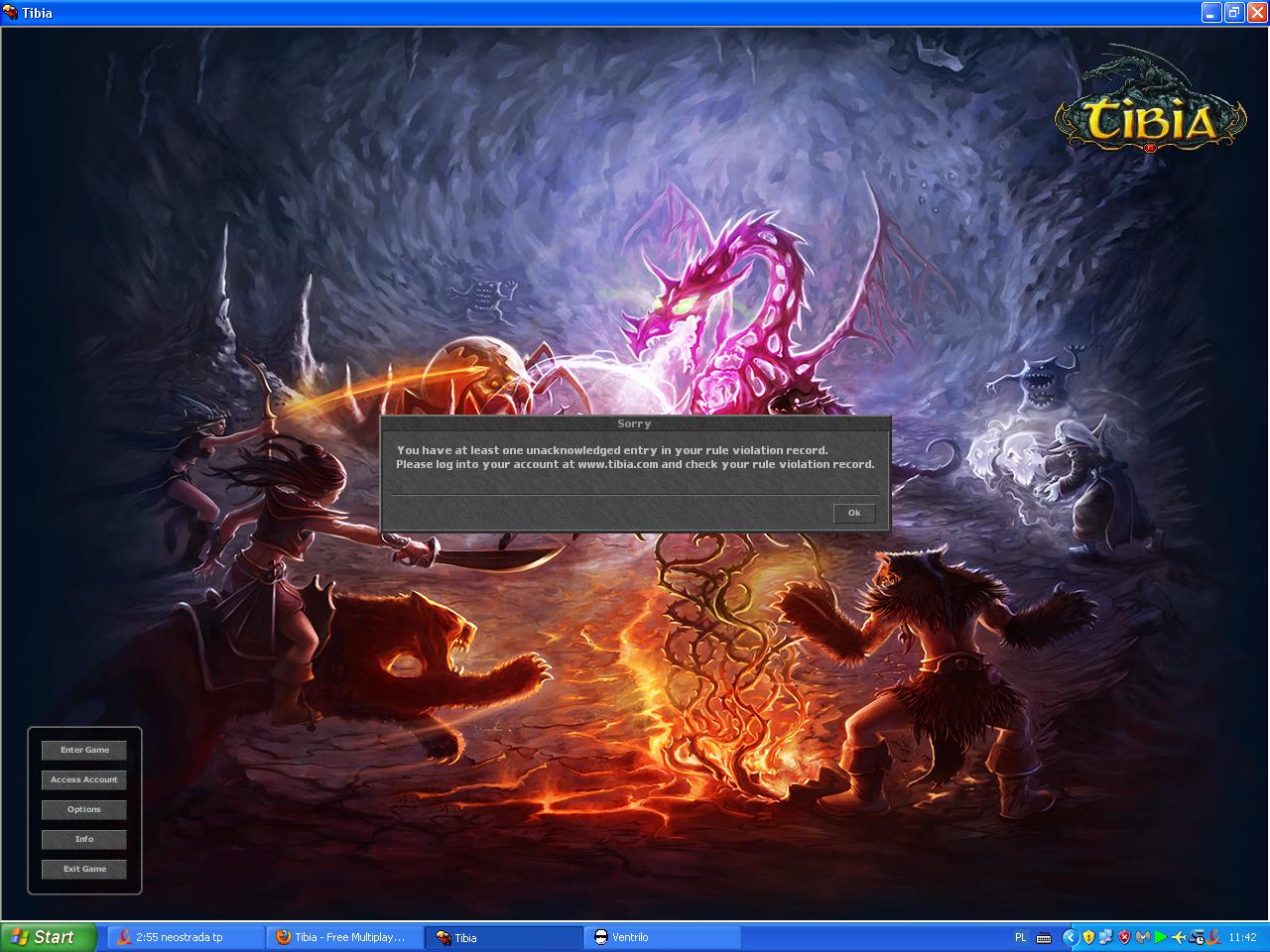
Task: Open the Access Account option
Action: (84, 779)
